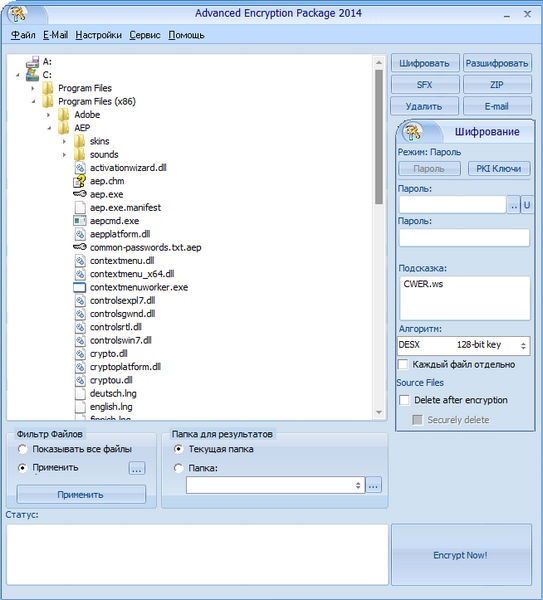Screen dimensions: 543x600
Task: Click the aep.chm help file icon
Action: point(79,181)
